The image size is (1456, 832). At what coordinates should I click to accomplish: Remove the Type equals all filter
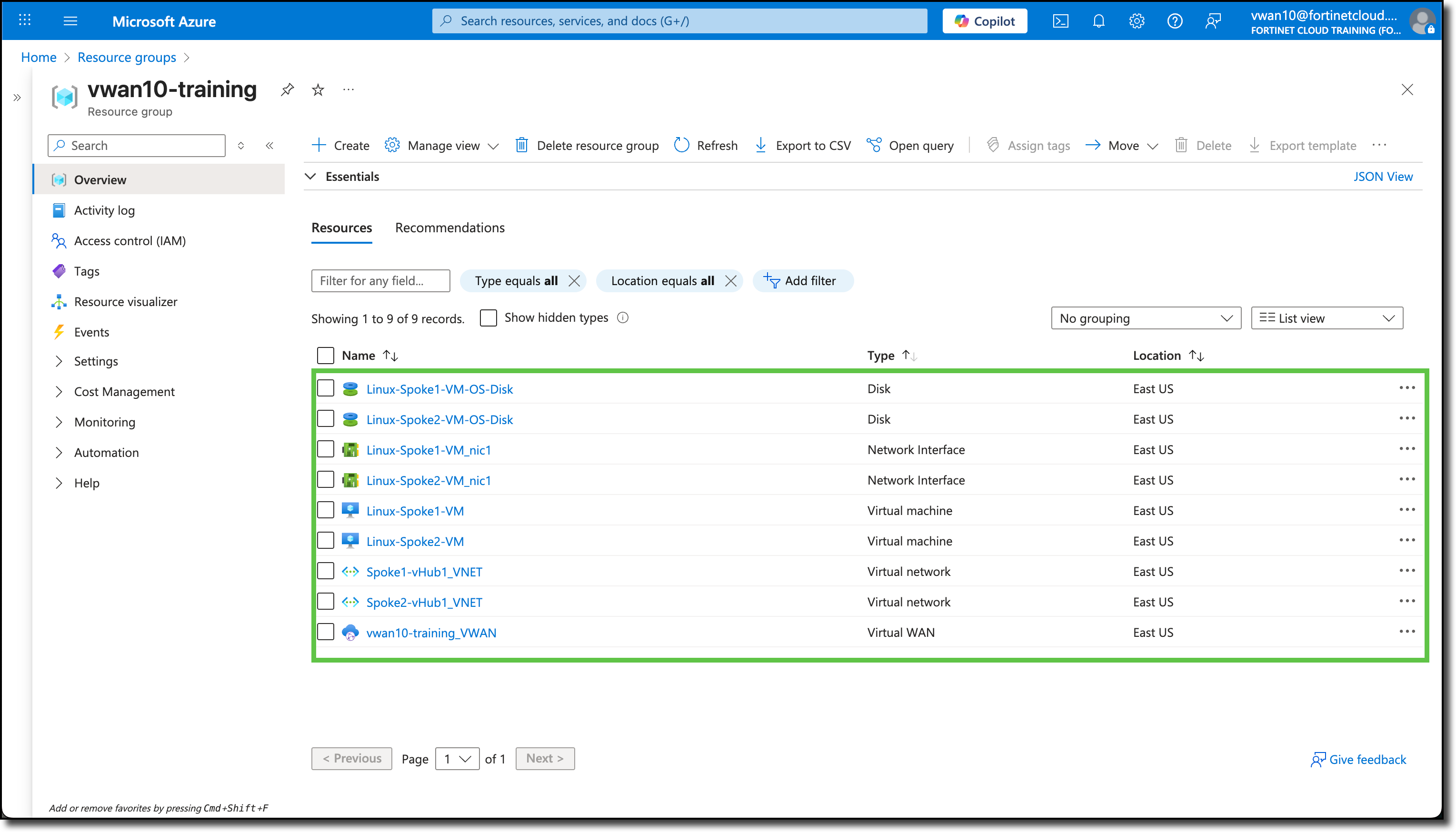click(574, 280)
